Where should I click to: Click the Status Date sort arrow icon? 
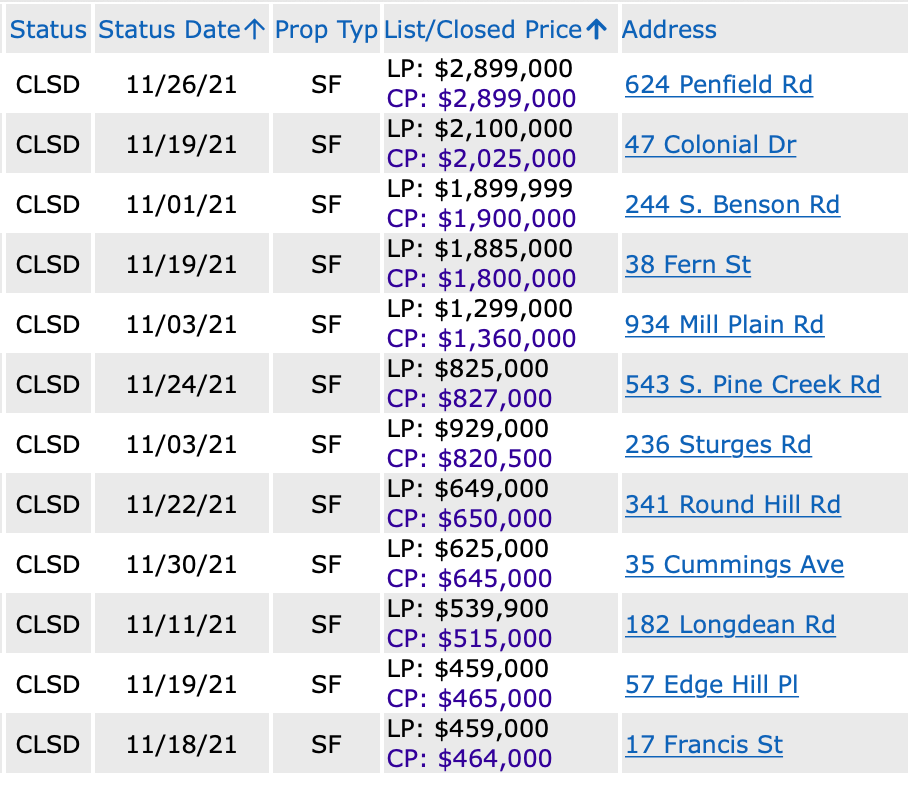point(255,30)
